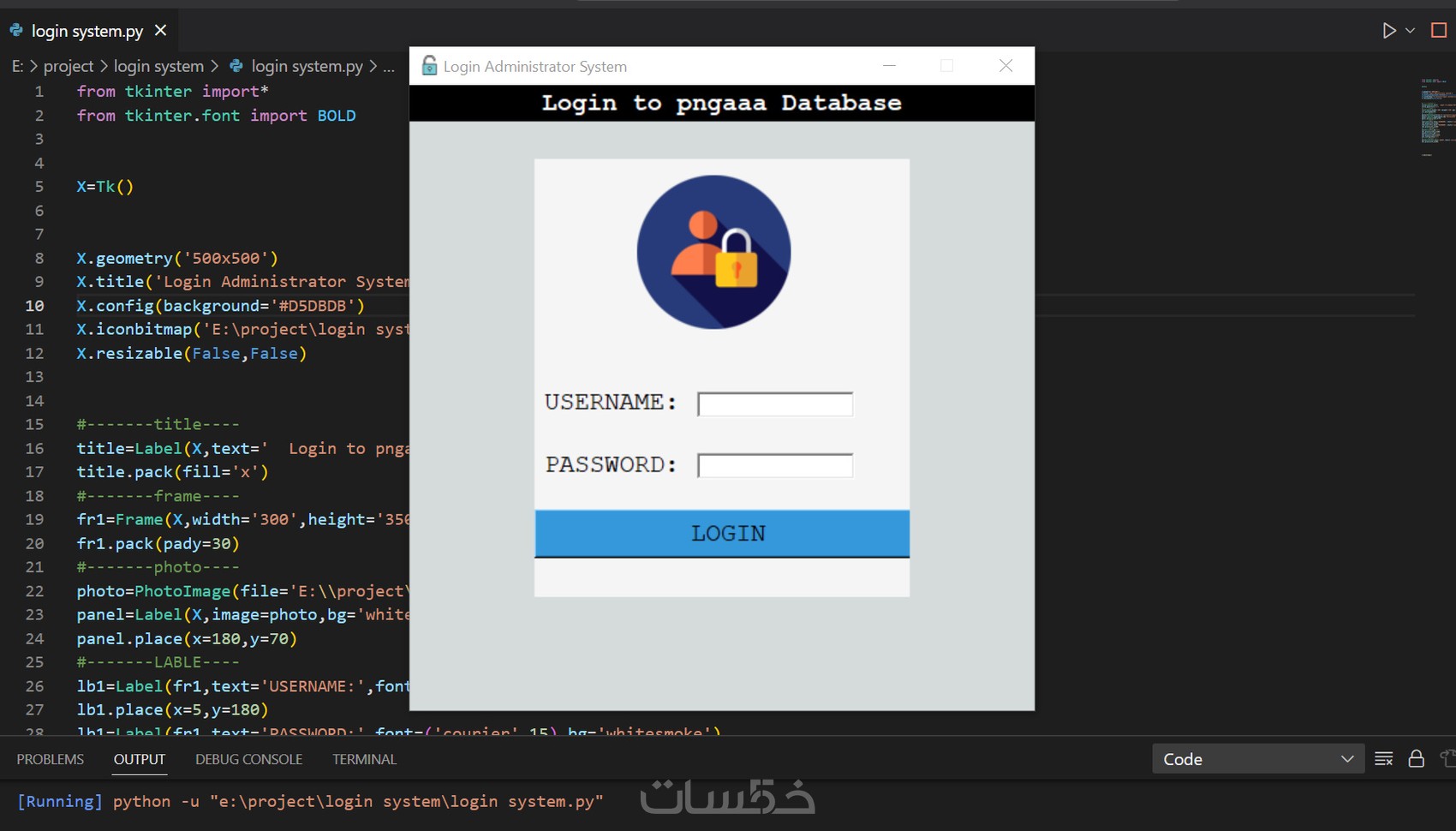
Task: Open the E: drive breadcrumb
Action: point(17,66)
